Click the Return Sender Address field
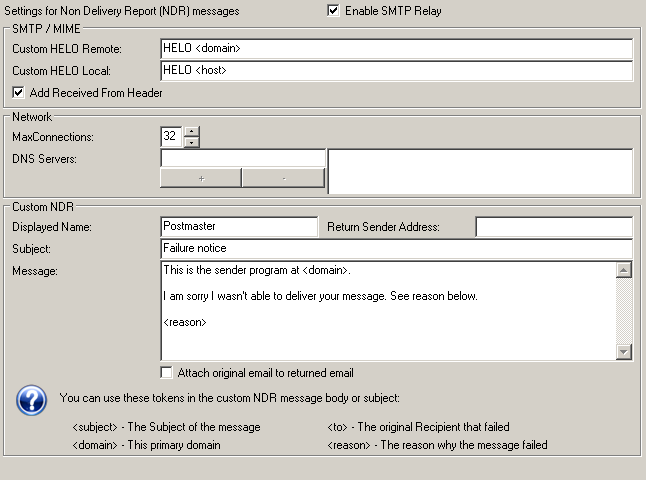 coord(553,227)
